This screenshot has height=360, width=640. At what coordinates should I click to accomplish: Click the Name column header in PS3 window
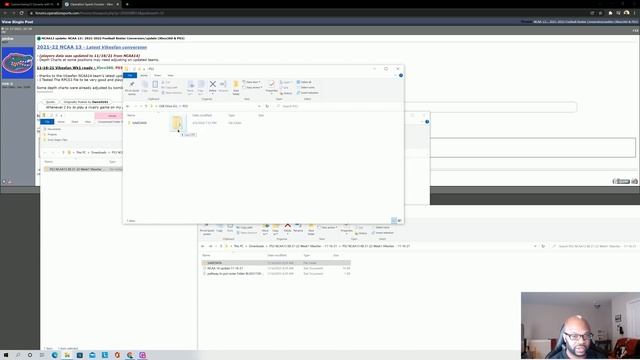(x=131, y=116)
